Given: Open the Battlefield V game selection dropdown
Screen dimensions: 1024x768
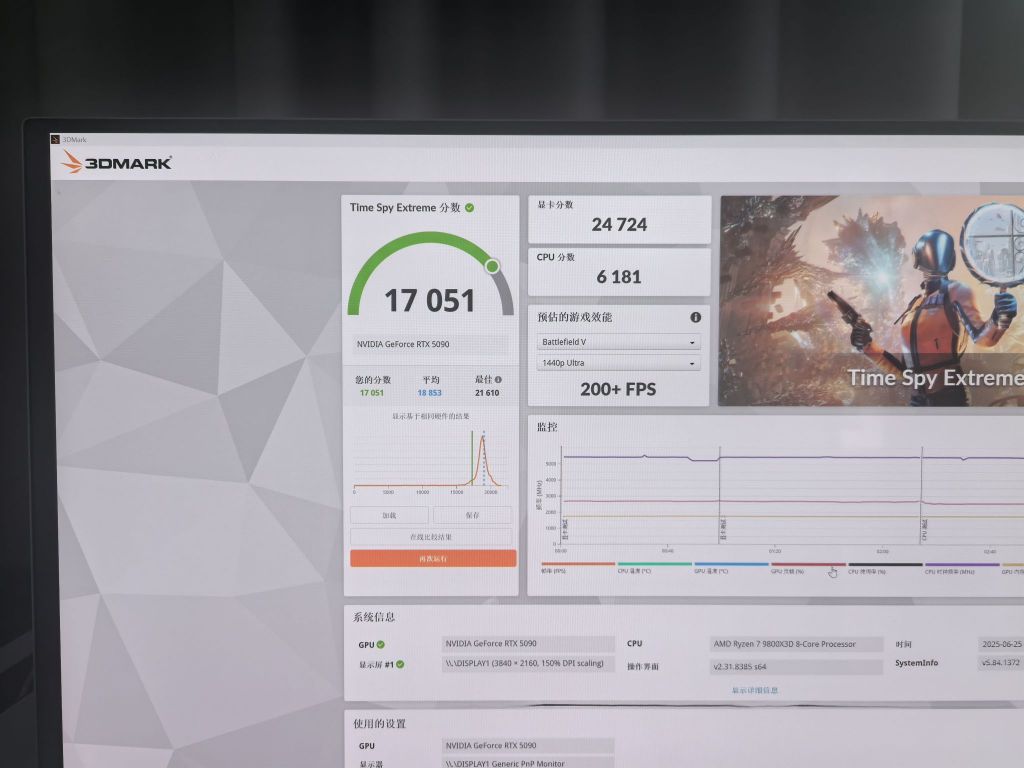Looking at the screenshot, I should click(618, 341).
